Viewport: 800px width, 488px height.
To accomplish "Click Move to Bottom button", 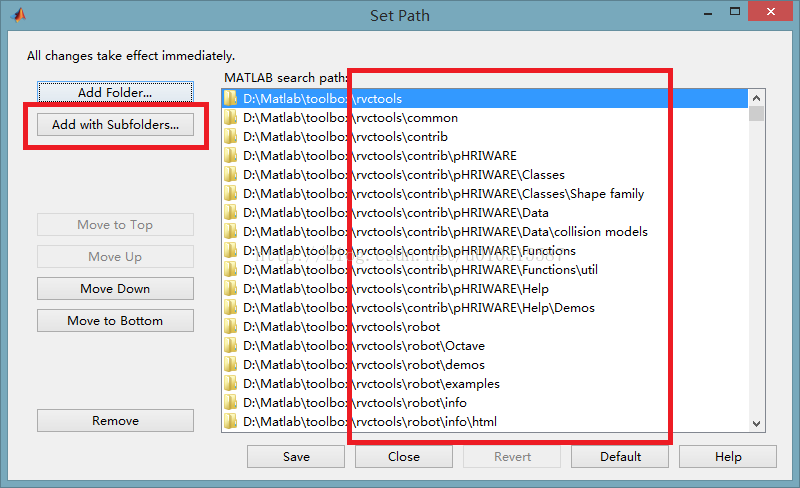I will [115, 321].
